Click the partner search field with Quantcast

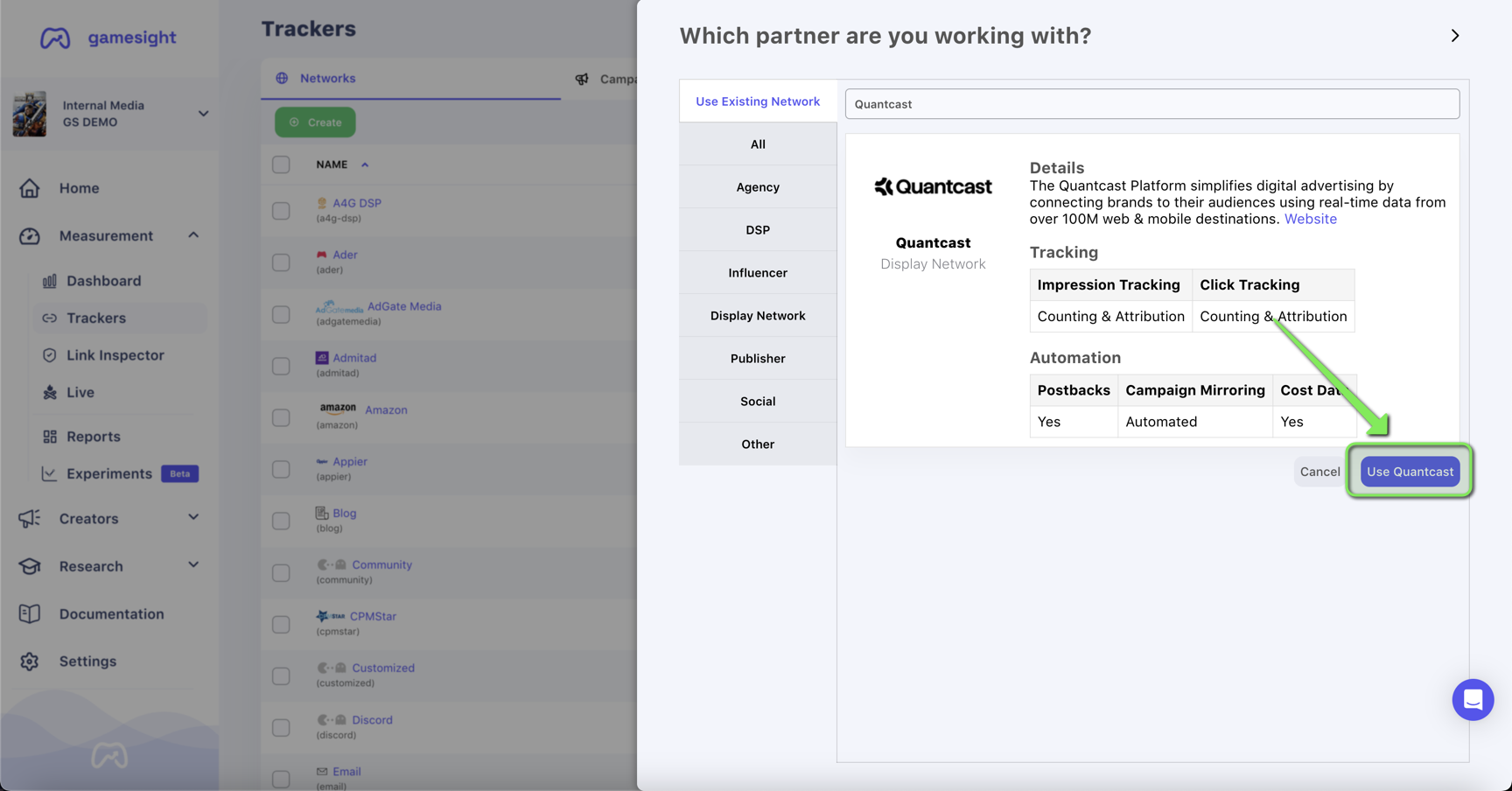pyautogui.click(x=1151, y=104)
